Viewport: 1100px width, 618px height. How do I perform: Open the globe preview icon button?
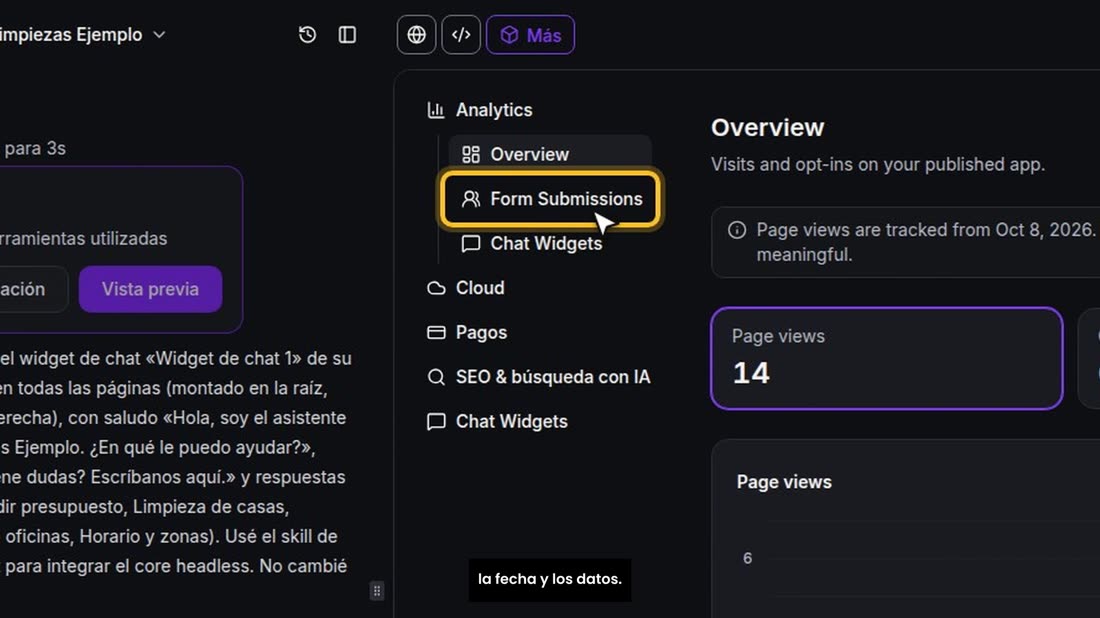pos(416,34)
